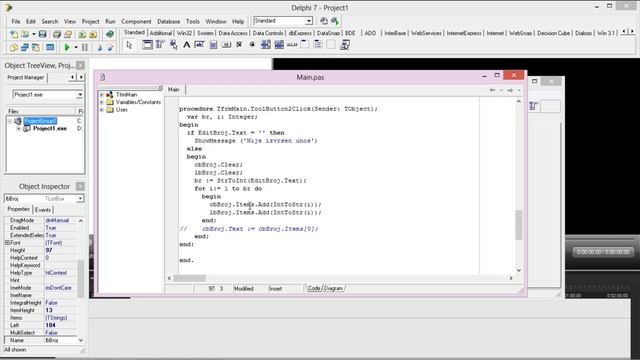This screenshot has width=640, height=360.
Task: Expand the Font property in Object Inspector
Action: (7, 242)
